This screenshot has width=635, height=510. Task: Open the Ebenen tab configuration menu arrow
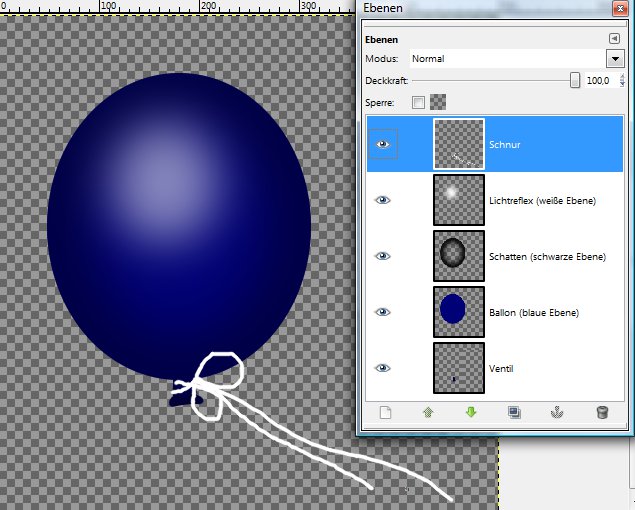click(614, 39)
